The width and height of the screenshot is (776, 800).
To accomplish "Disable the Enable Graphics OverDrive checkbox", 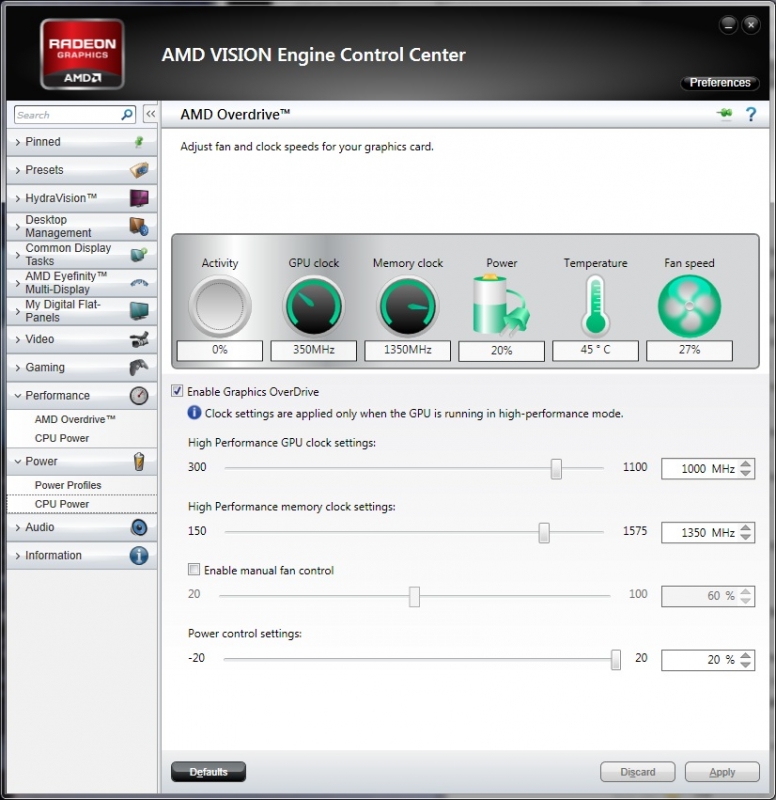I will 178,392.
